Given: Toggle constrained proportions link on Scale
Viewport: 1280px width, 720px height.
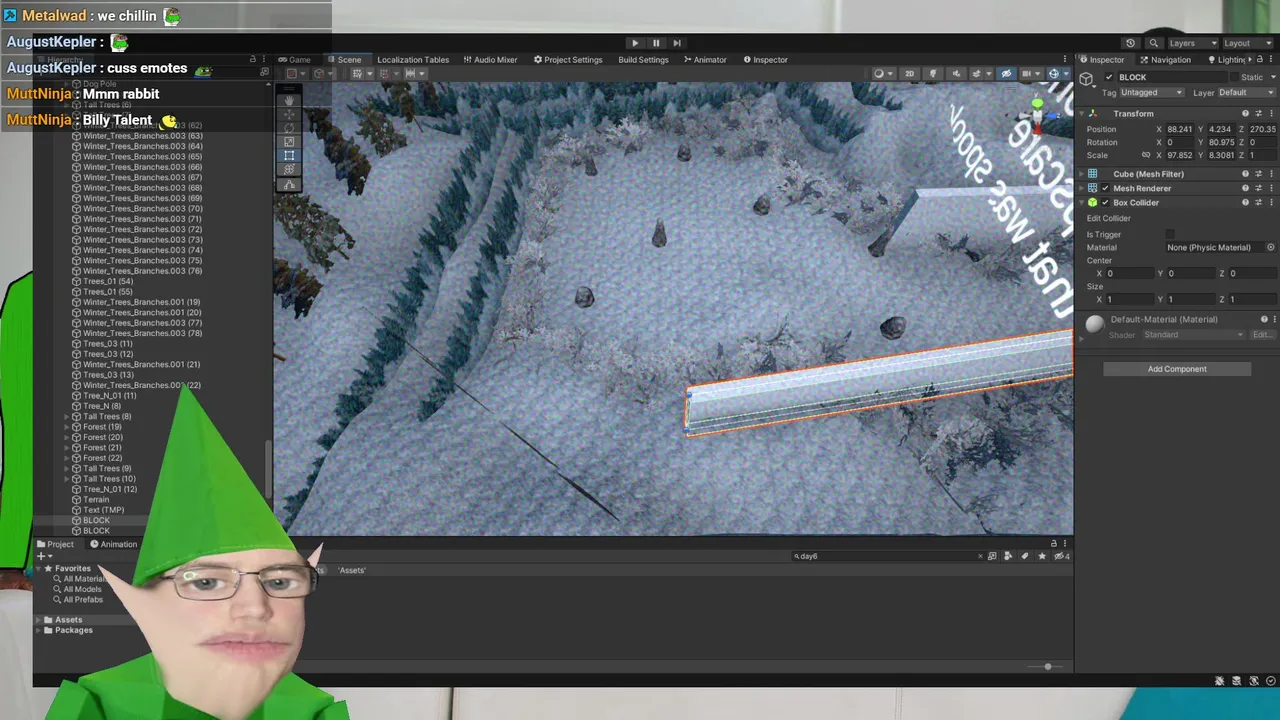Looking at the screenshot, I should click(x=1146, y=155).
